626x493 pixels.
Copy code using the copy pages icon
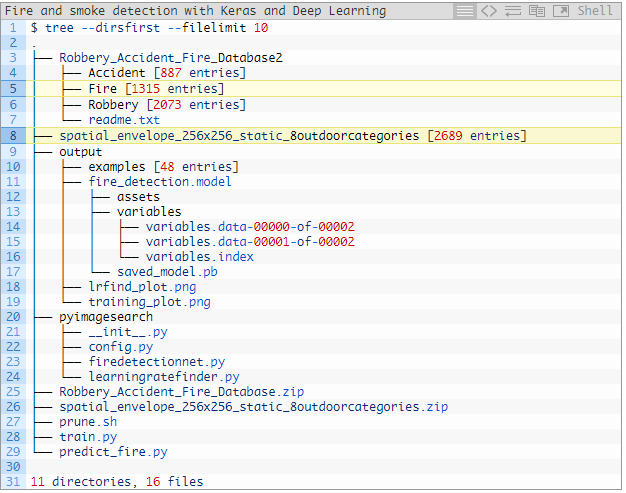point(537,11)
